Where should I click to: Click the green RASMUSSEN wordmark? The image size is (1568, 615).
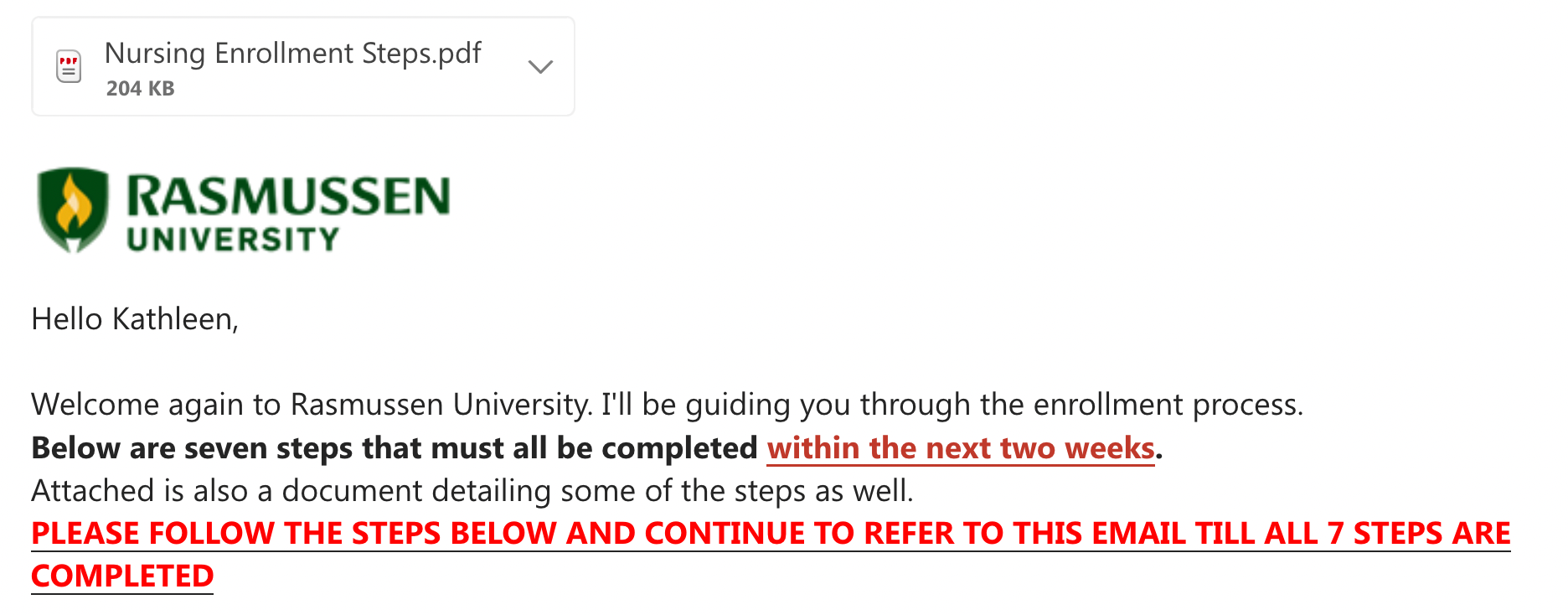click(288, 196)
